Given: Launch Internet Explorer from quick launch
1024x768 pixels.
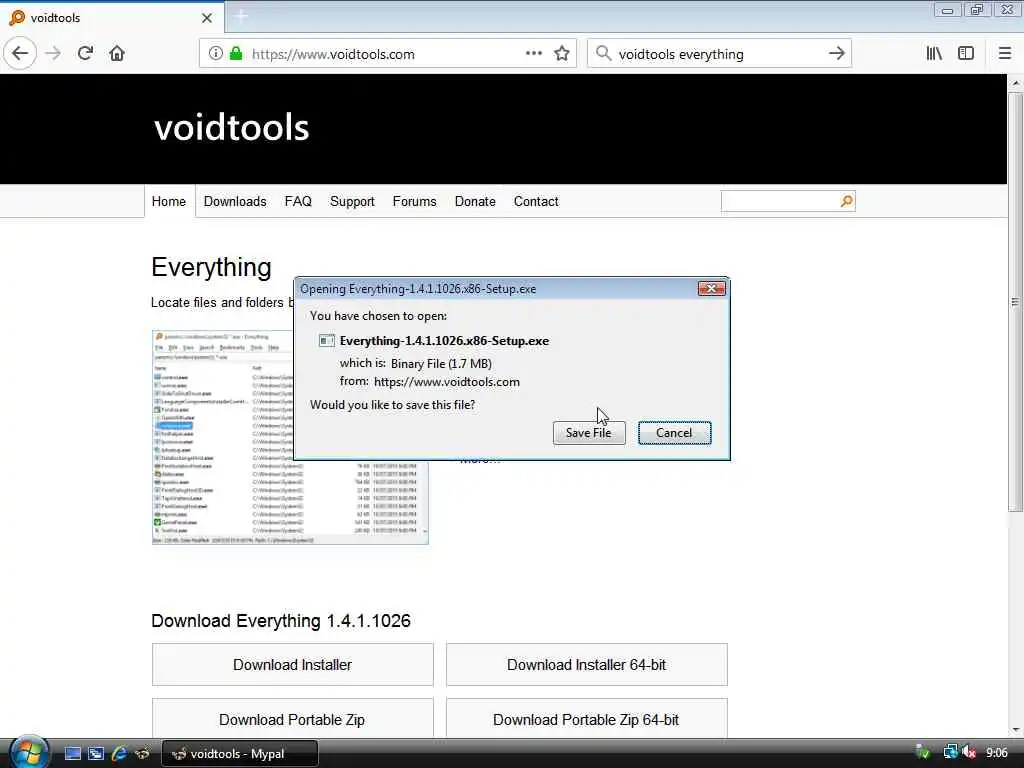Looking at the screenshot, I should 118,754.
